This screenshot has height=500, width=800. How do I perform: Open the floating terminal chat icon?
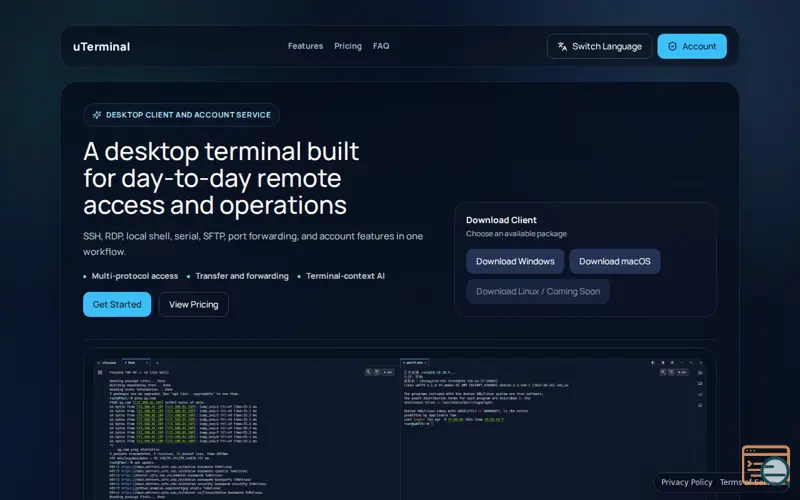point(766,466)
